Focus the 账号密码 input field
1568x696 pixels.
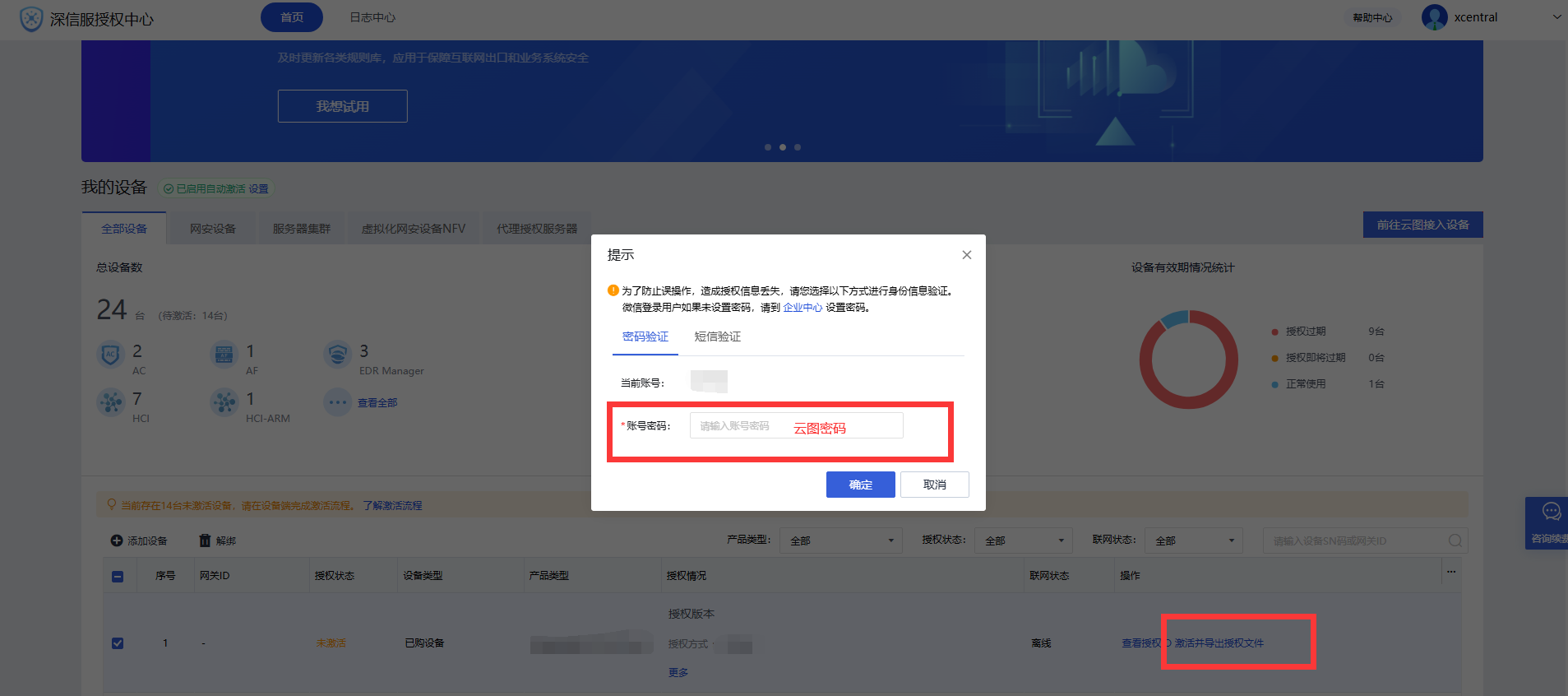(796, 425)
